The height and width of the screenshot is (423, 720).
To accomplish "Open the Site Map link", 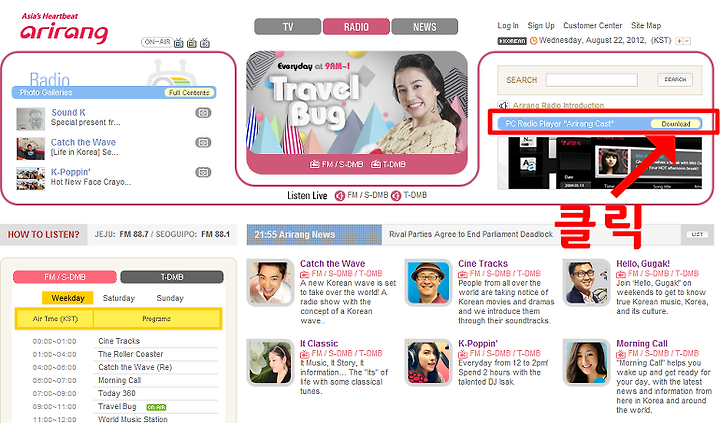I will [646, 26].
